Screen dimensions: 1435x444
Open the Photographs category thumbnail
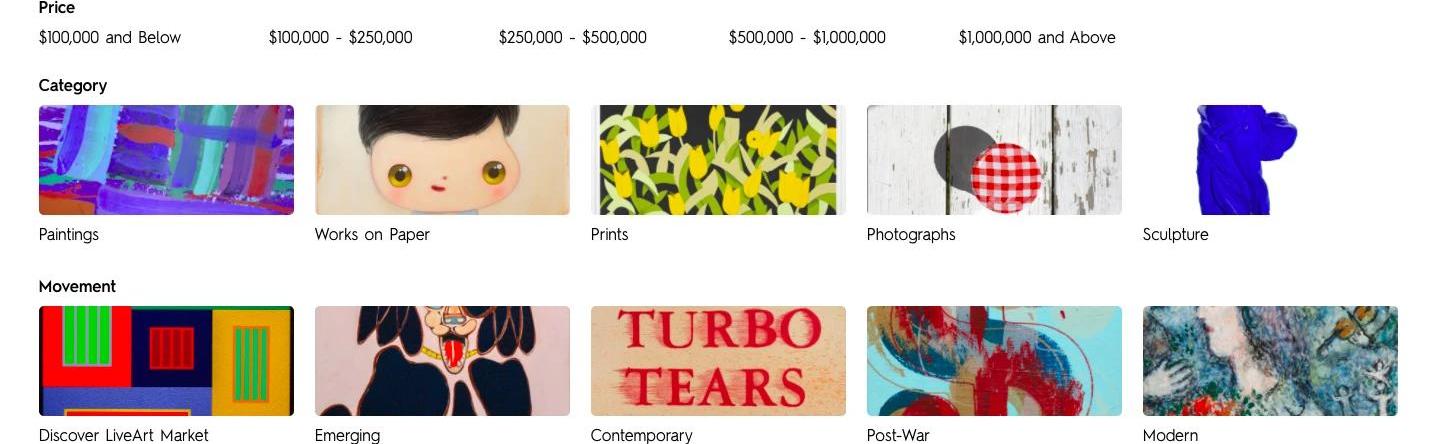[x=994, y=160]
